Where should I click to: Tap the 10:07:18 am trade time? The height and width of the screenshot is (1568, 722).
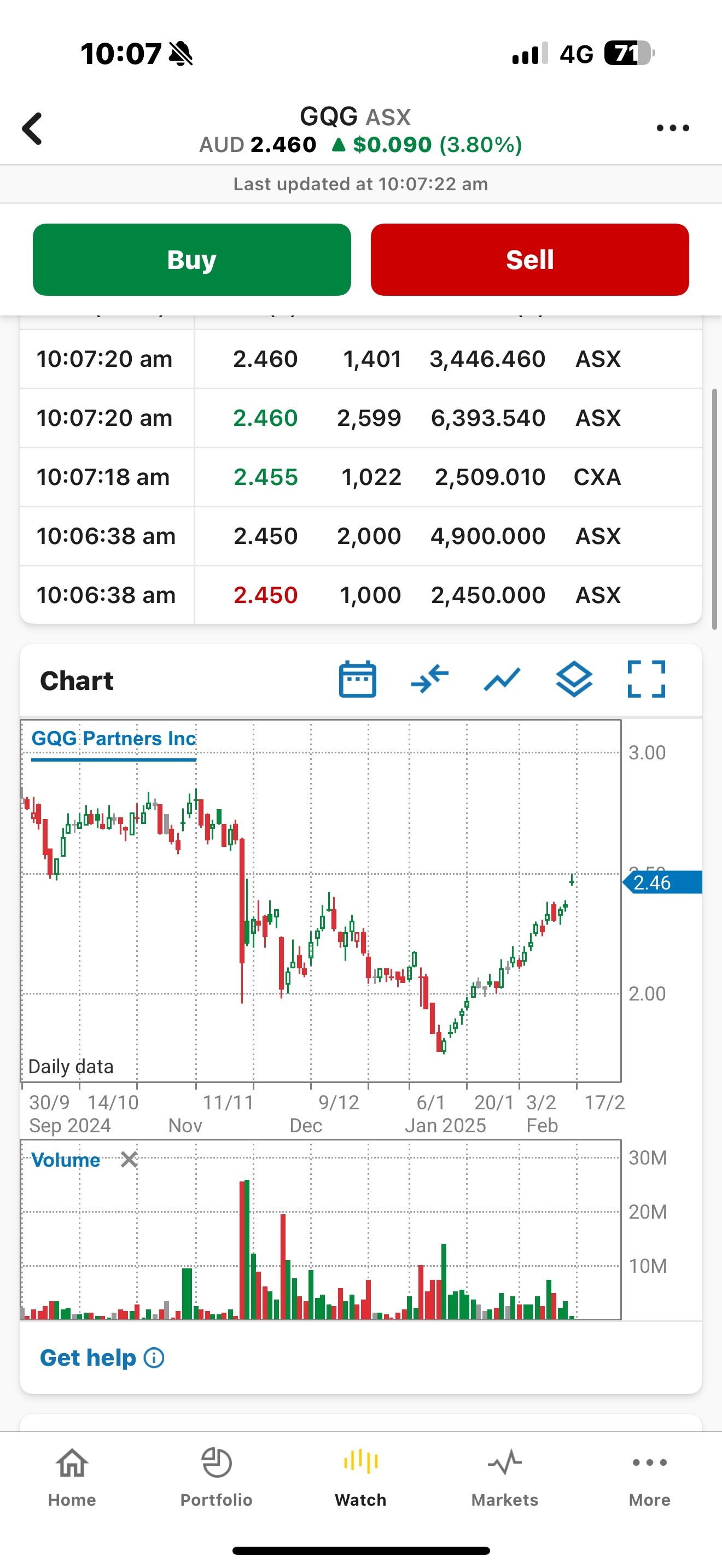point(103,477)
